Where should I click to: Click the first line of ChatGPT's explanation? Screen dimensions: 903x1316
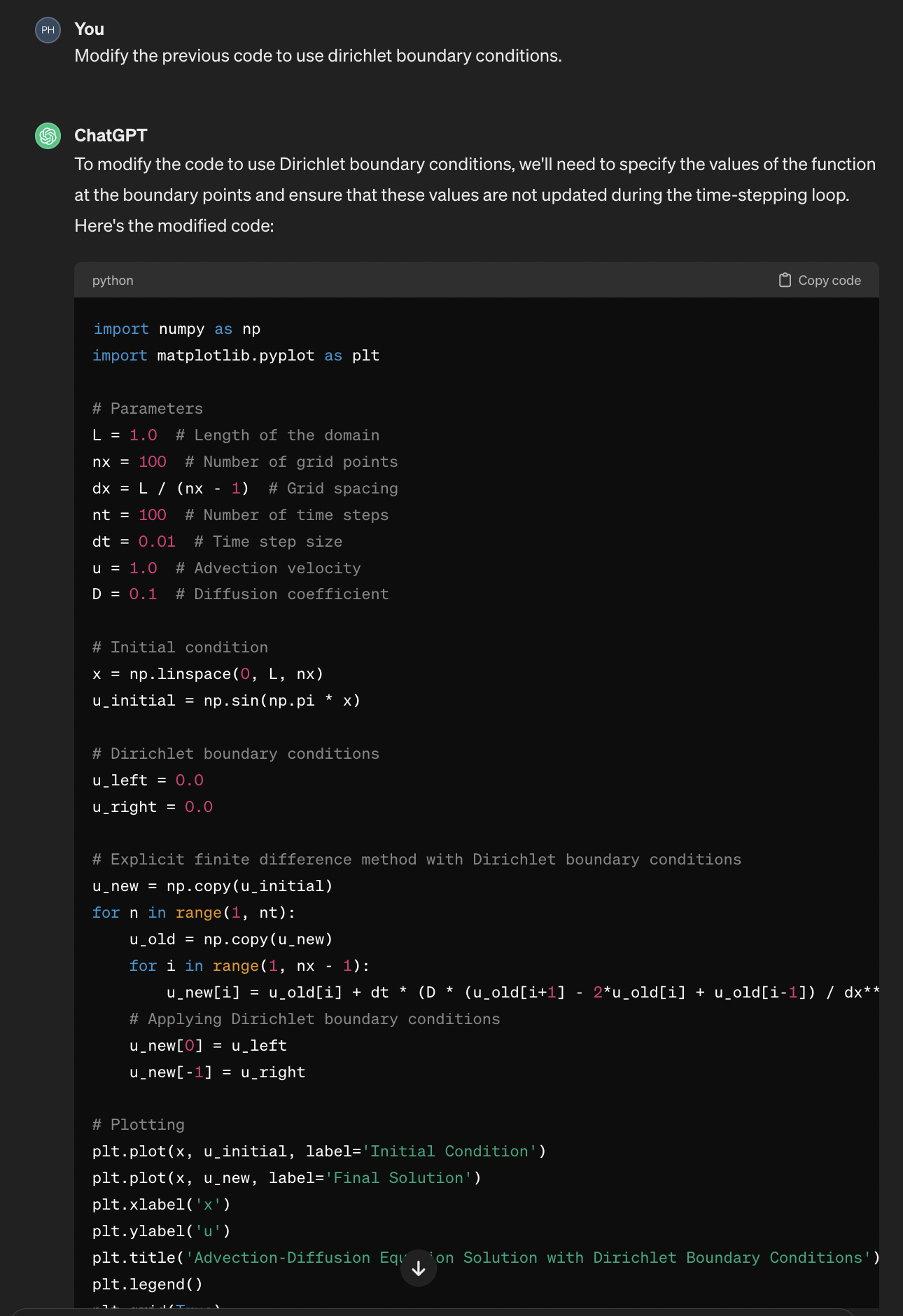tap(475, 164)
